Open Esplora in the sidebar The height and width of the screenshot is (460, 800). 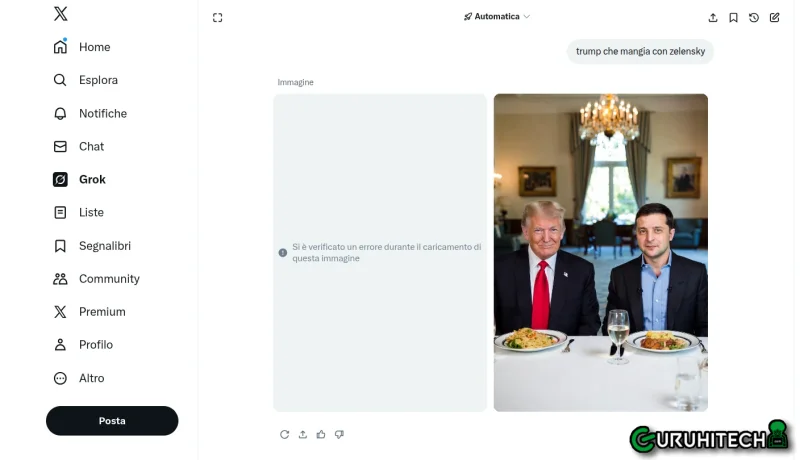pyautogui.click(x=98, y=80)
